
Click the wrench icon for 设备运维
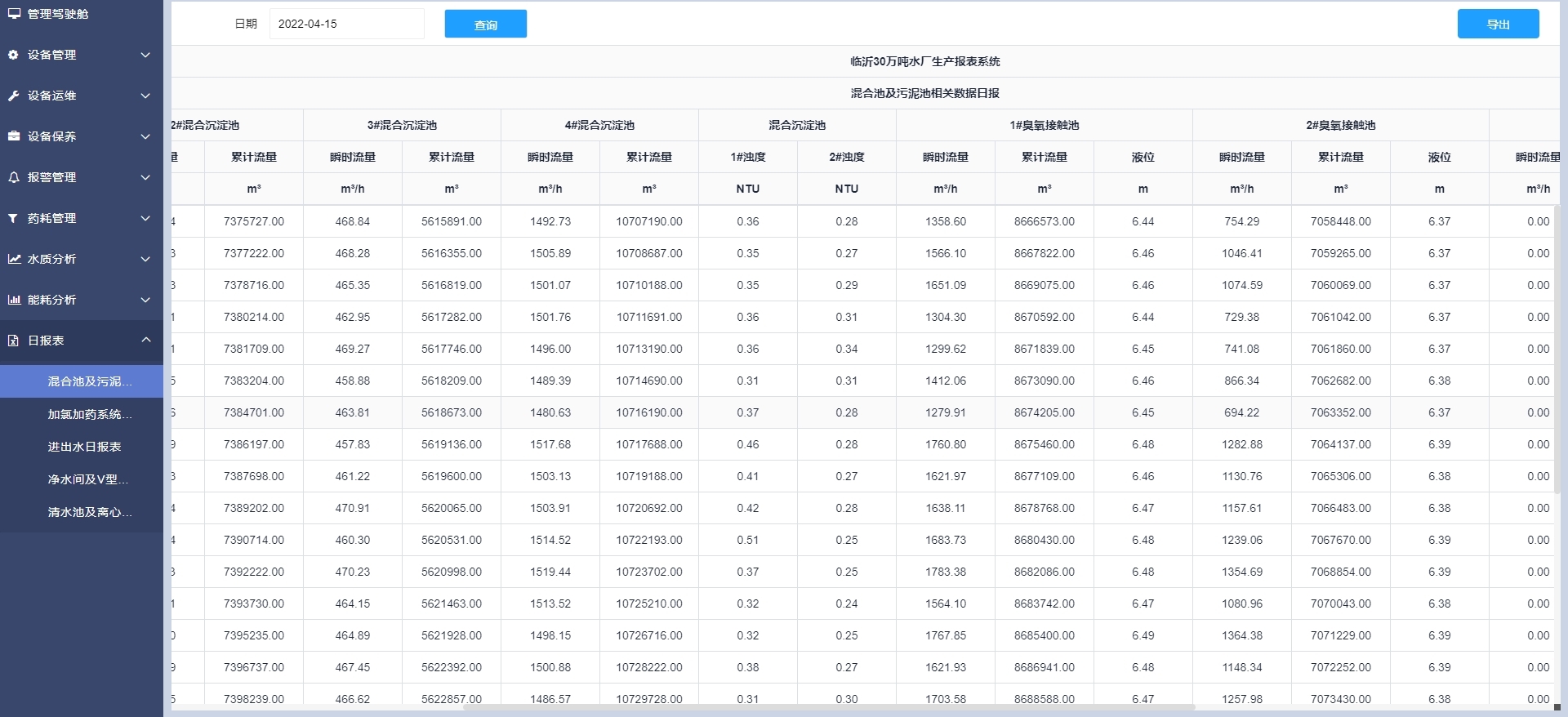click(13, 96)
